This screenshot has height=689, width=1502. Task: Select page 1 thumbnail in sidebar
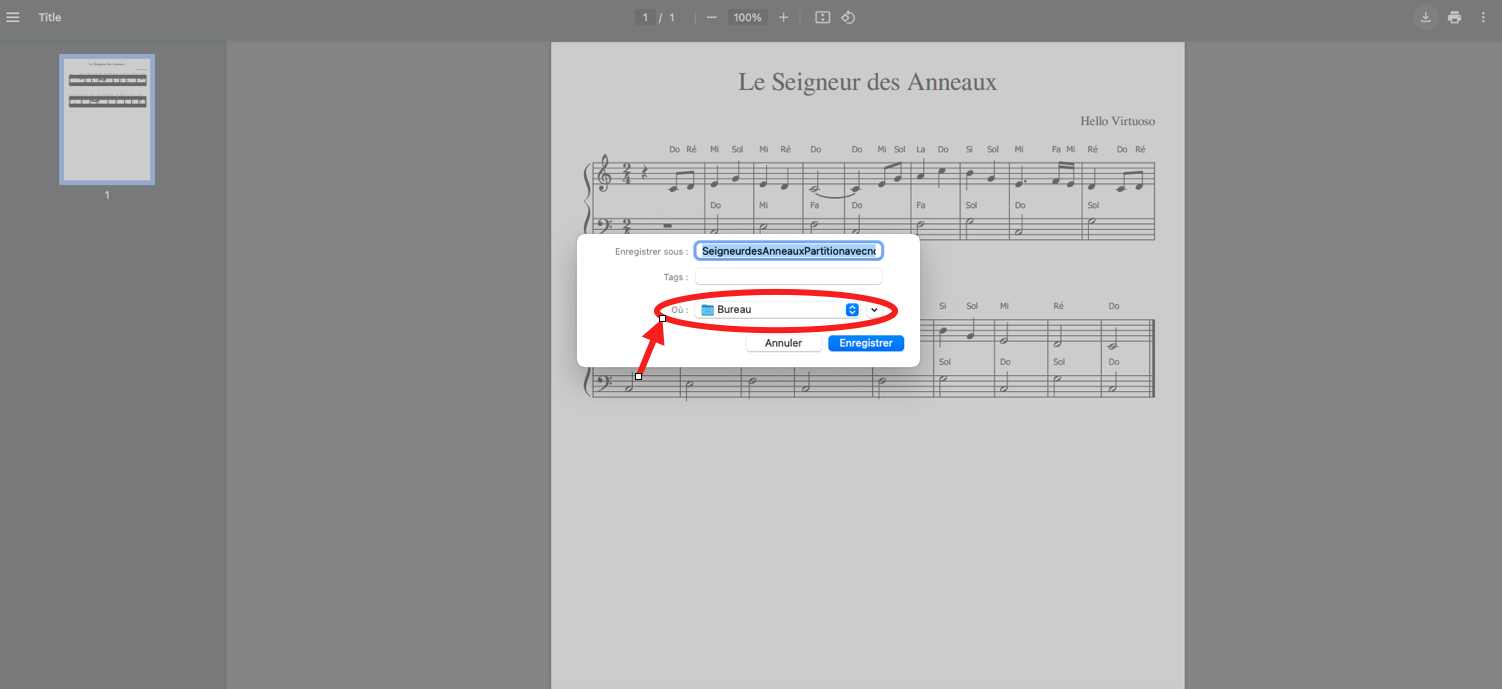[x=107, y=119]
